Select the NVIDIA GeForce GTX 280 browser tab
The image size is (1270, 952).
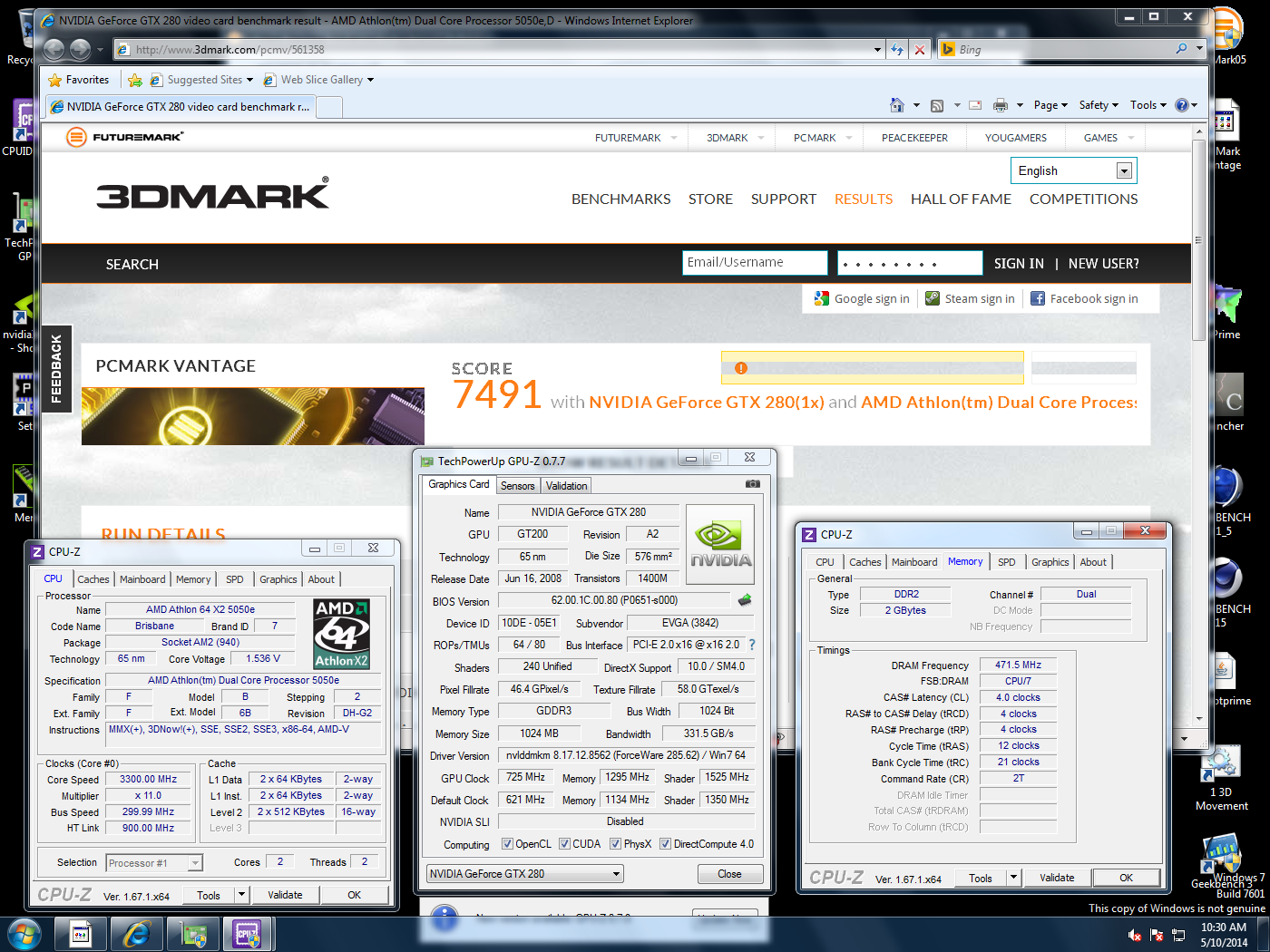pos(181,107)
